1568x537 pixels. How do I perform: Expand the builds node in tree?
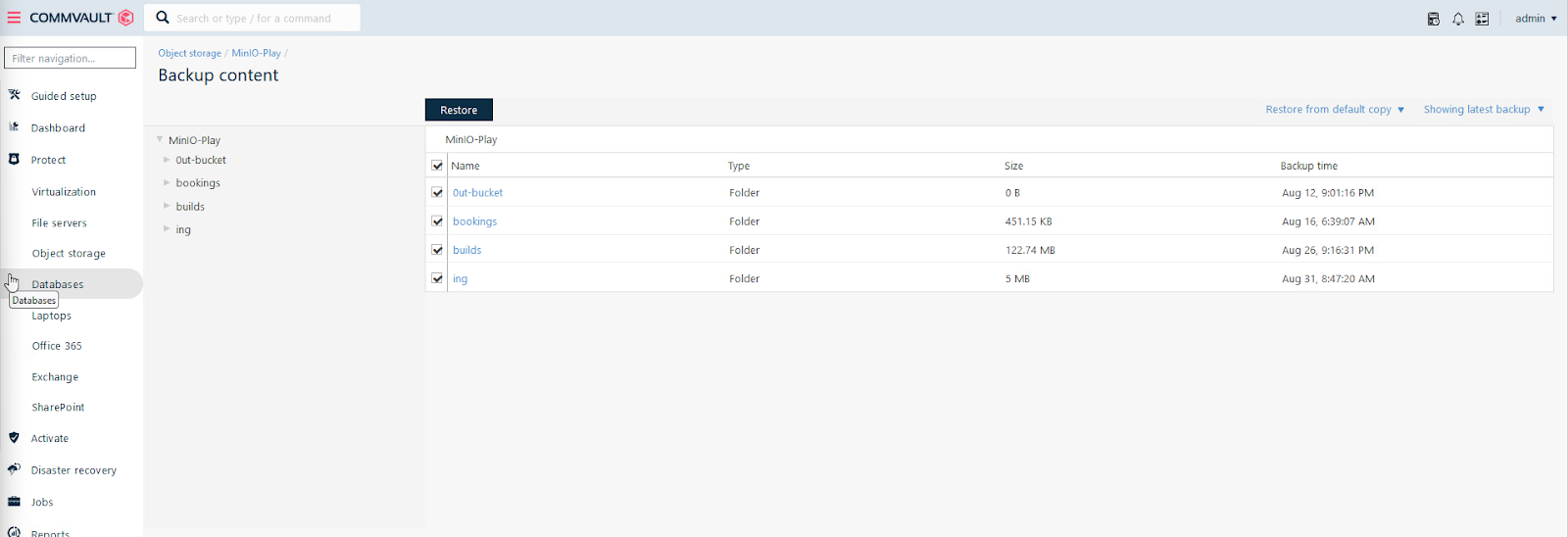(x=167, y=206)
